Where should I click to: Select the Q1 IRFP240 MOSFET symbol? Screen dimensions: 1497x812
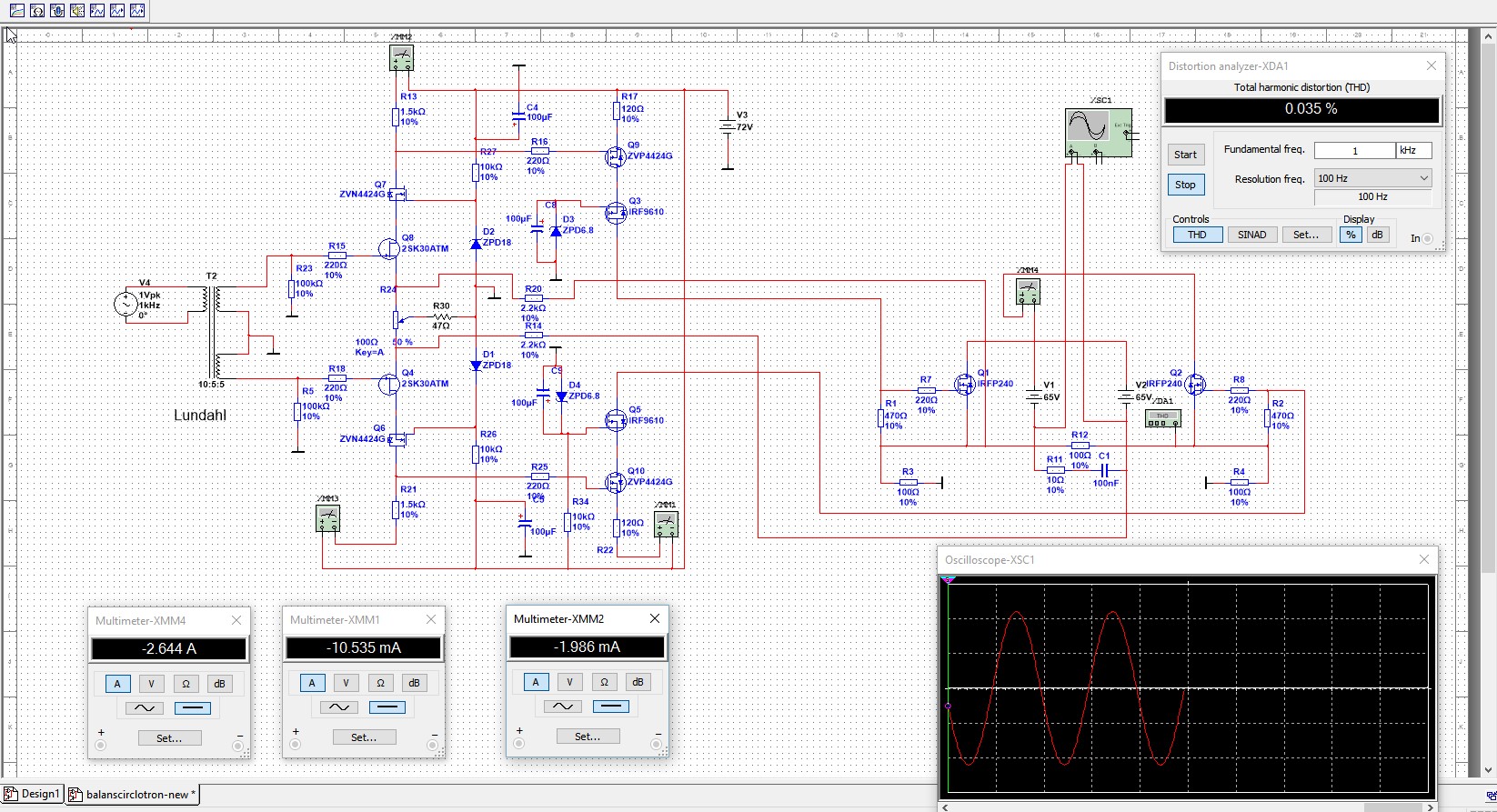pos(965,384)
